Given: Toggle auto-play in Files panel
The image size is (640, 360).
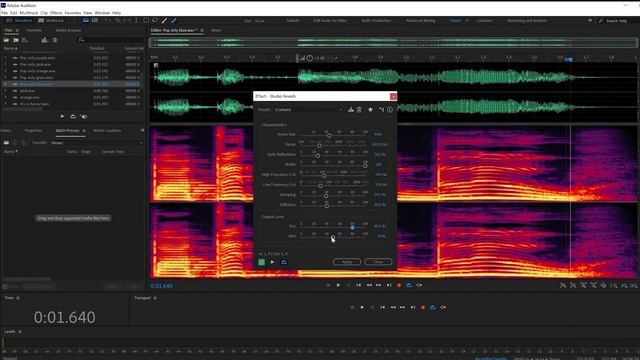Looking at the screenshot, I should [84, 116].
